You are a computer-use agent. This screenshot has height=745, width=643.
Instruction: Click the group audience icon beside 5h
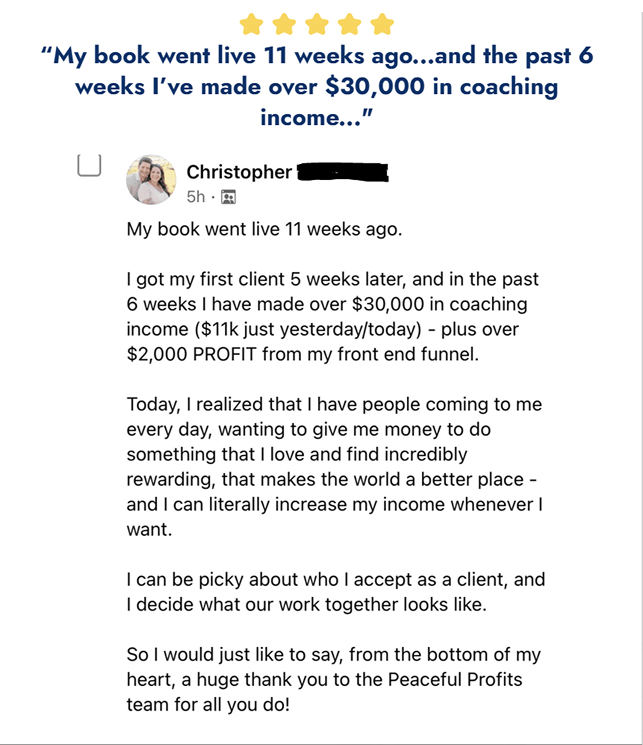[x=229, y=197]
